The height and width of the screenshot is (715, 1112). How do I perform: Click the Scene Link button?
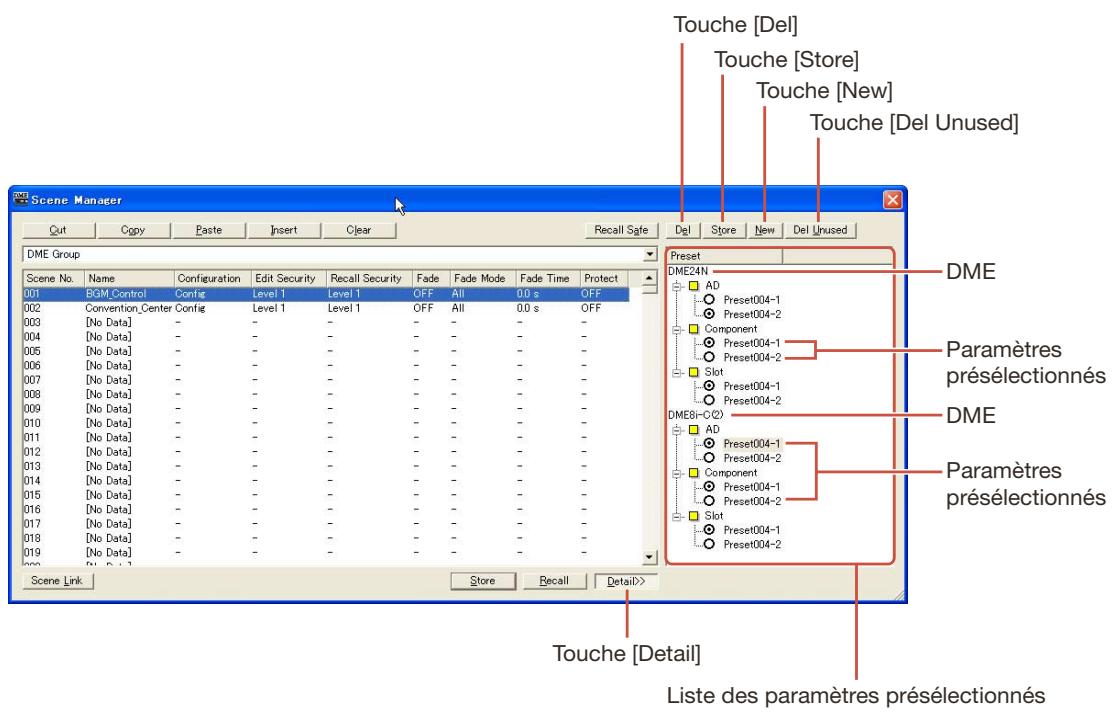(57, 580)
